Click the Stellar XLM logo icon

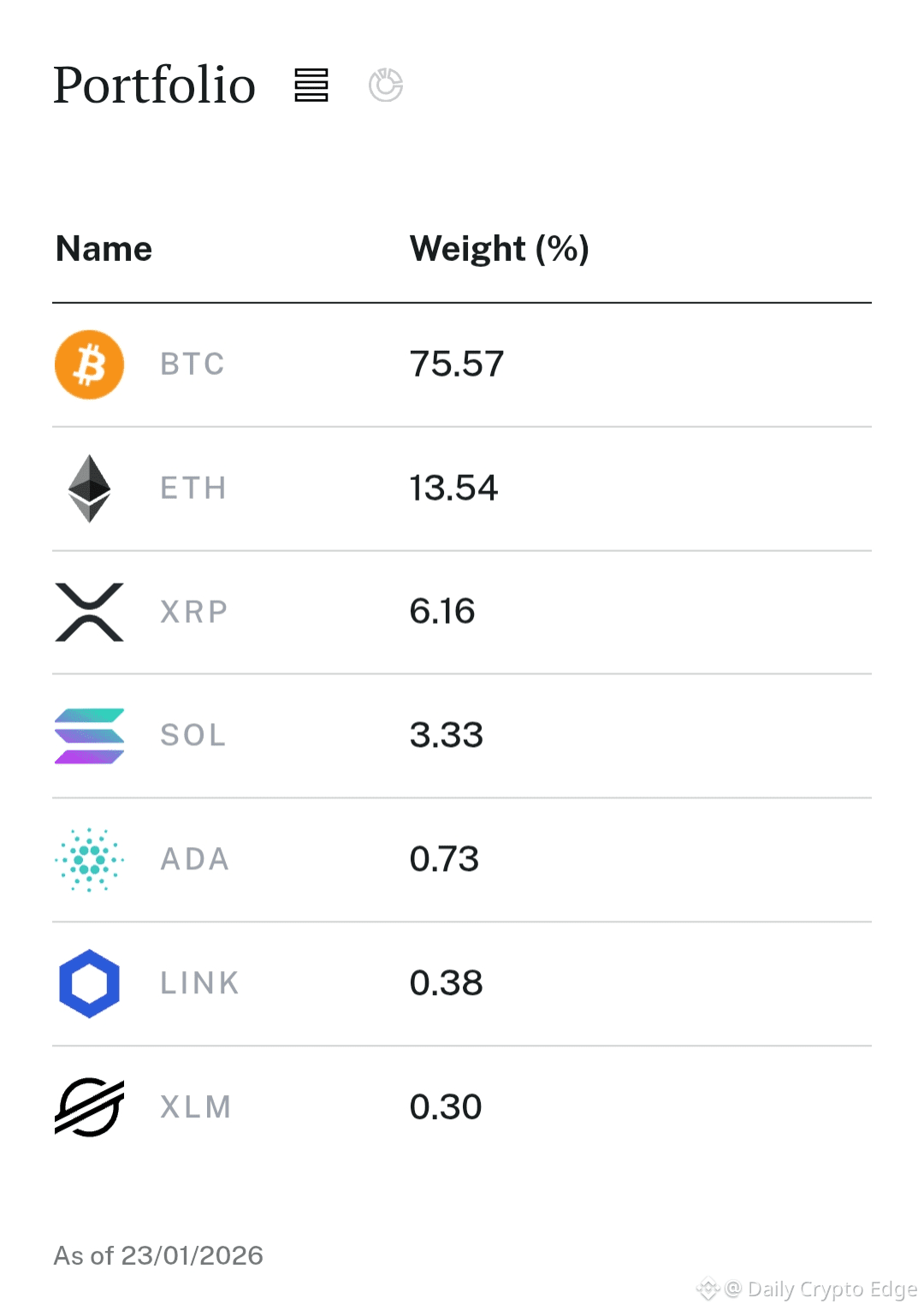pos(90,1107)
